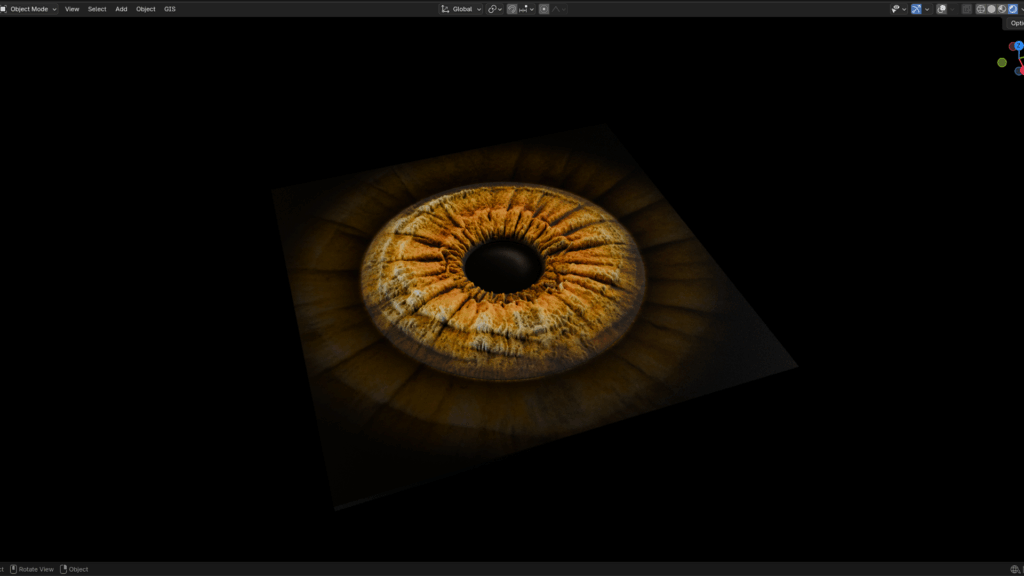Toggle X-ray view
1024x576 pixels.
[x=966, y=9]
